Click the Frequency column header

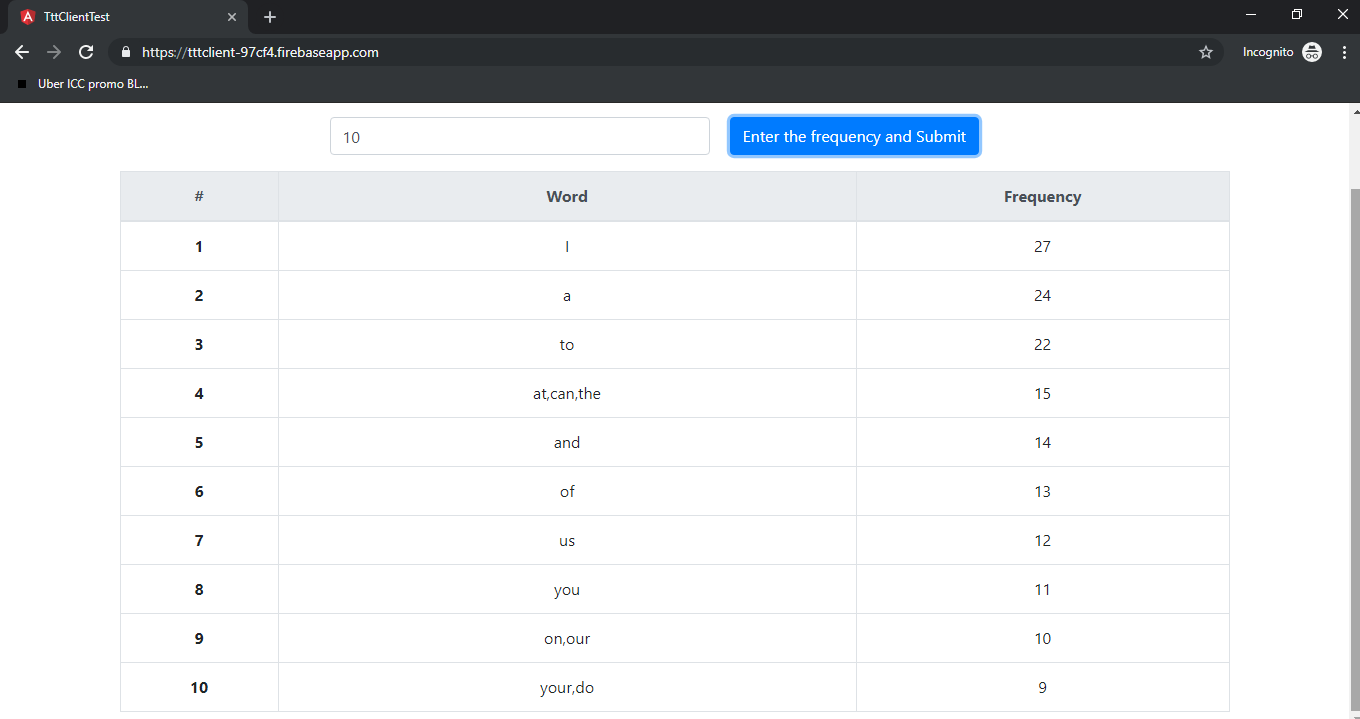tap(1042, 197)
